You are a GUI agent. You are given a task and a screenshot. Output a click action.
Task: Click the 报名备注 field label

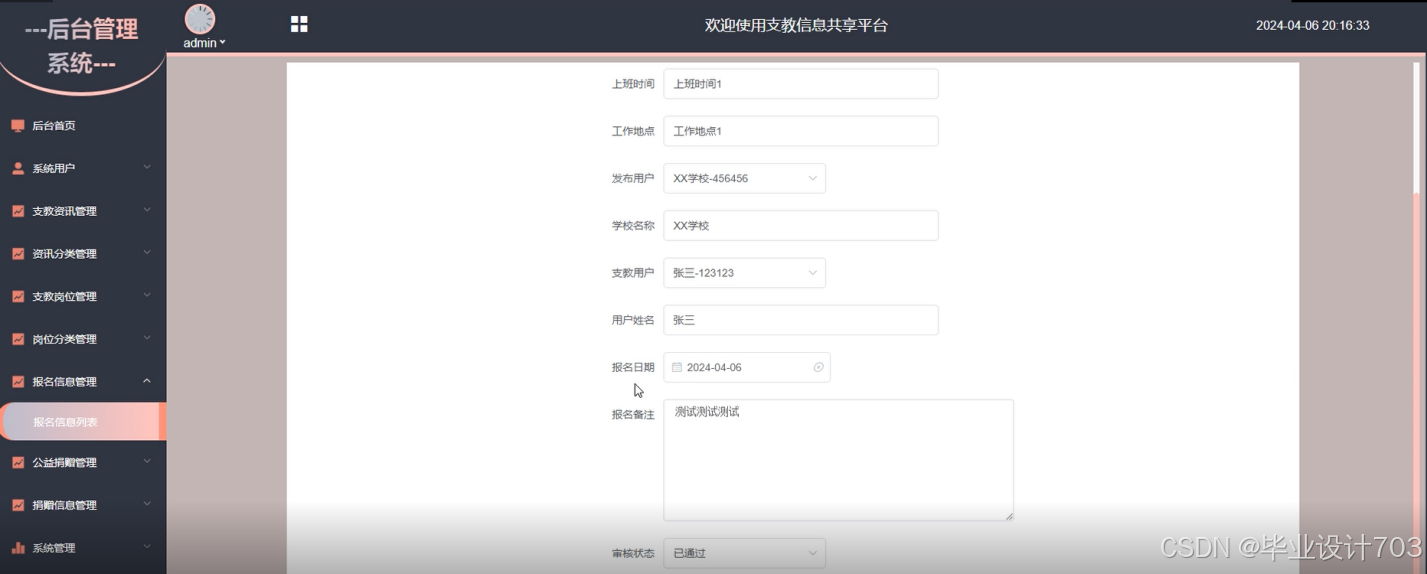click(633, 415)
